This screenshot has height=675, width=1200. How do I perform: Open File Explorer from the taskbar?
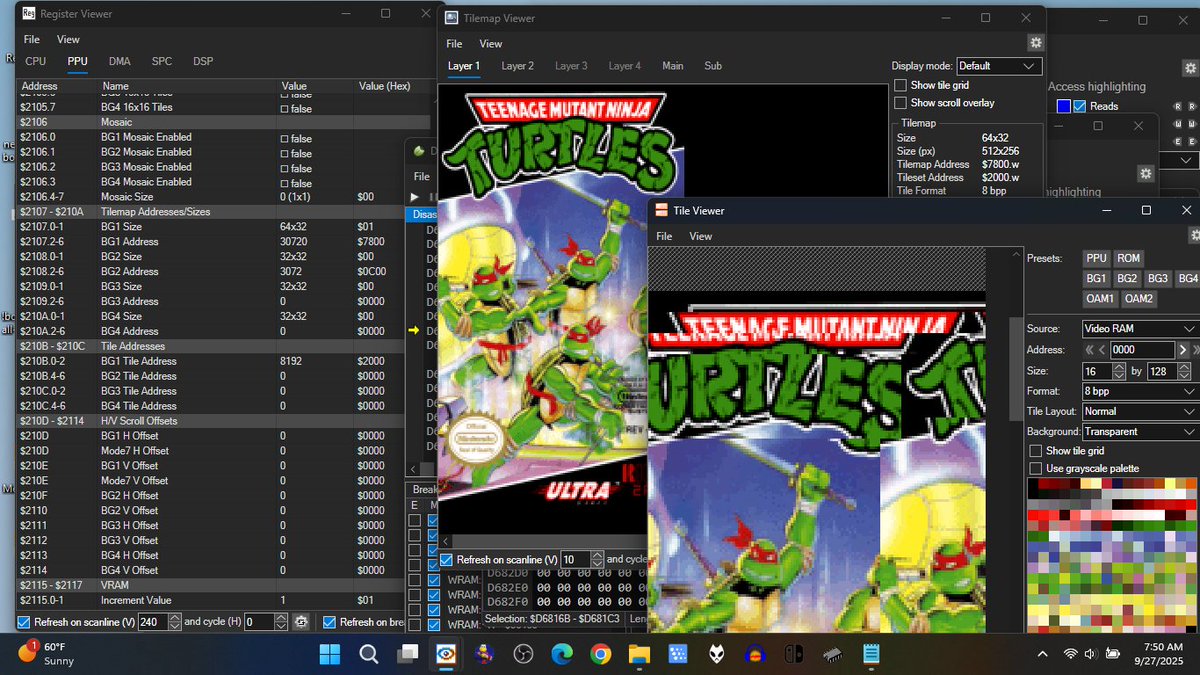pos(639,655)
